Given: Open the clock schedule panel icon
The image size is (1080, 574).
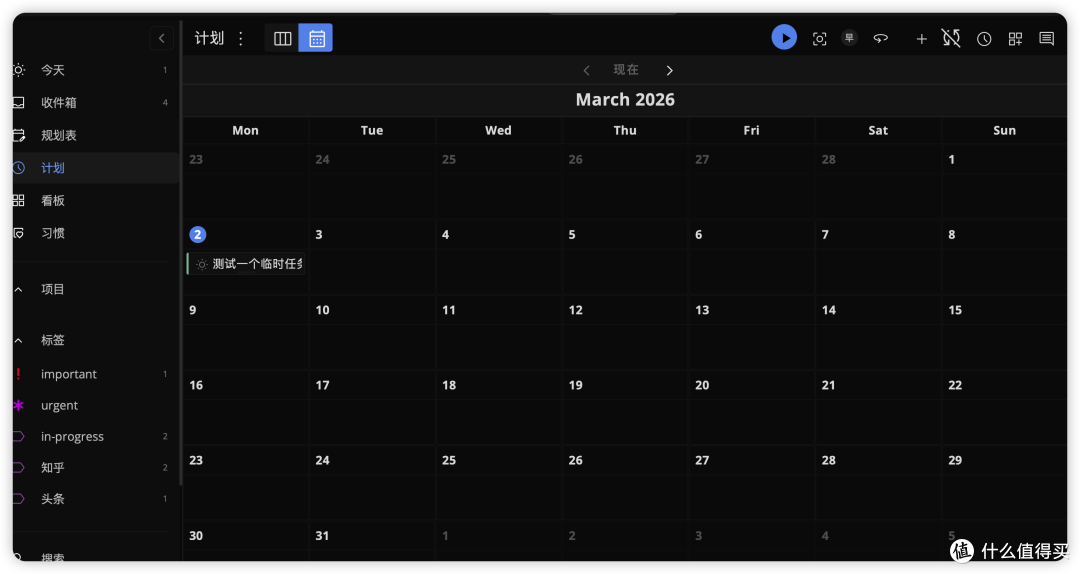Looking at the screenshot, I should pyautogui.click(x=984, y=39).
